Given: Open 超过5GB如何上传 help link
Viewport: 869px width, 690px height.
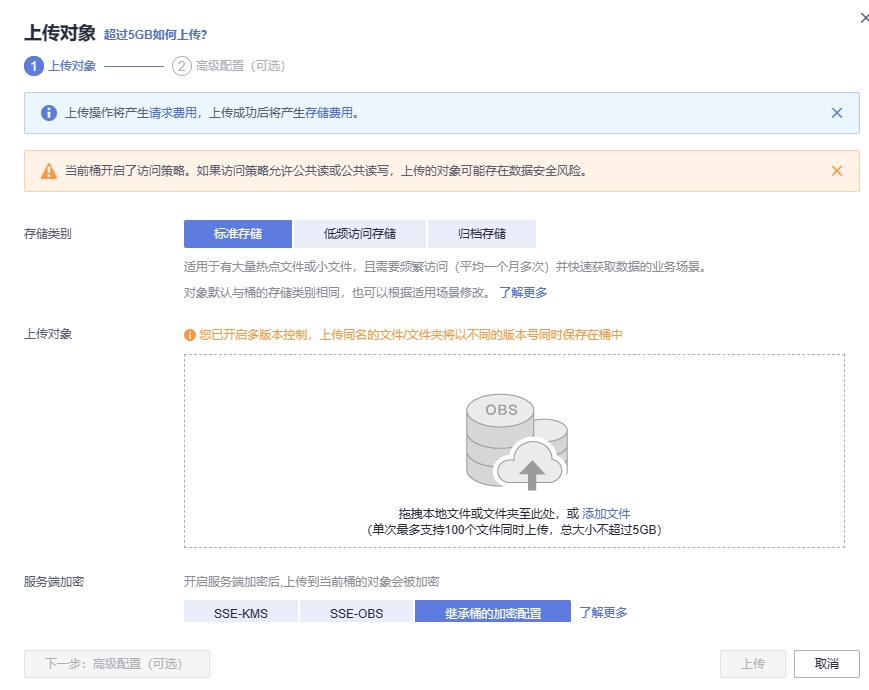Looking at the screenshot, I should (155, 35).
